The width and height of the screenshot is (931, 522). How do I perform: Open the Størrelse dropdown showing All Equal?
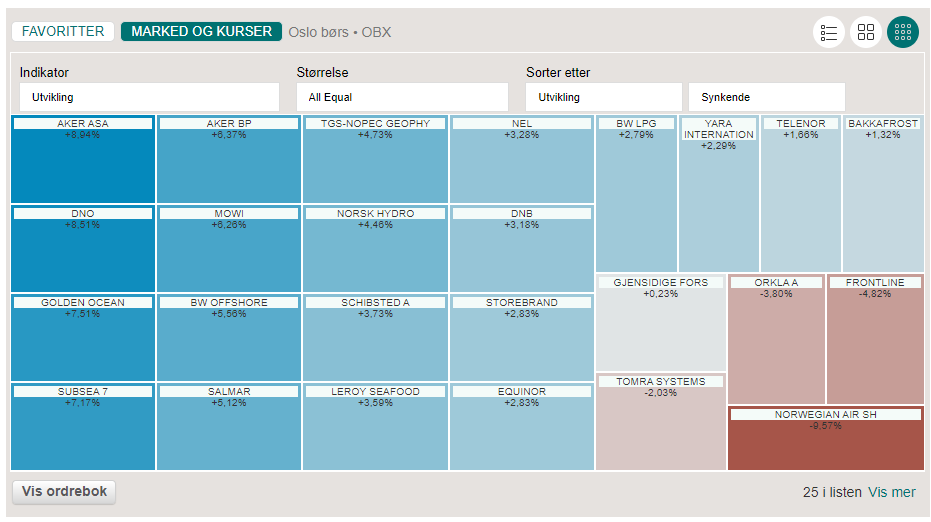point(402,97)
